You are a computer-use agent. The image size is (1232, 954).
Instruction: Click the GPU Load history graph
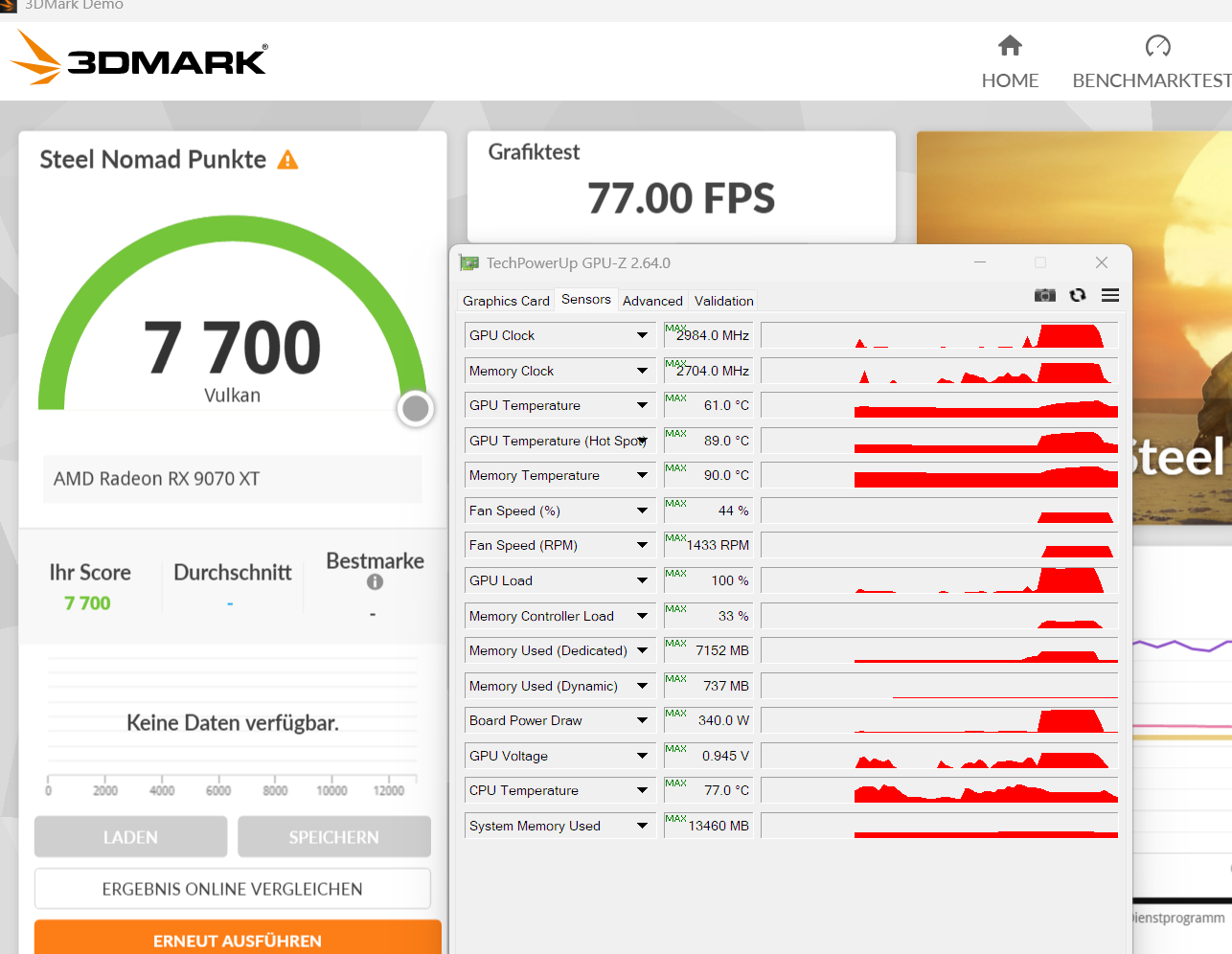pos(939,580)
